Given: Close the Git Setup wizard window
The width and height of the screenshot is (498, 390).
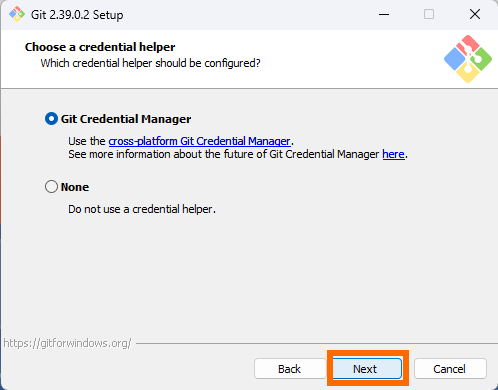Looking at the screenshot, I should click(x=475, y=14).
